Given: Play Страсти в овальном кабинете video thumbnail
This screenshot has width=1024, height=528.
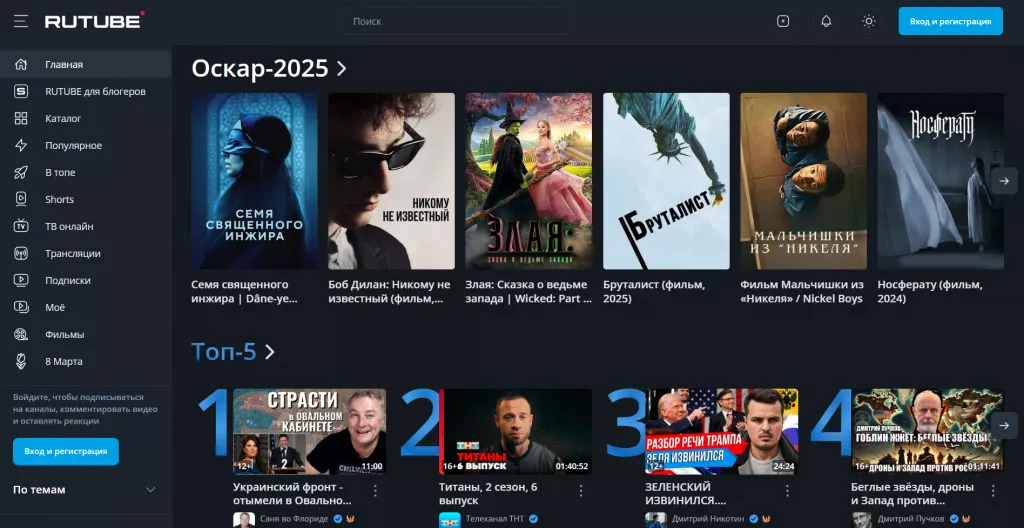Looking at the screenshot, I should [310, 431].
